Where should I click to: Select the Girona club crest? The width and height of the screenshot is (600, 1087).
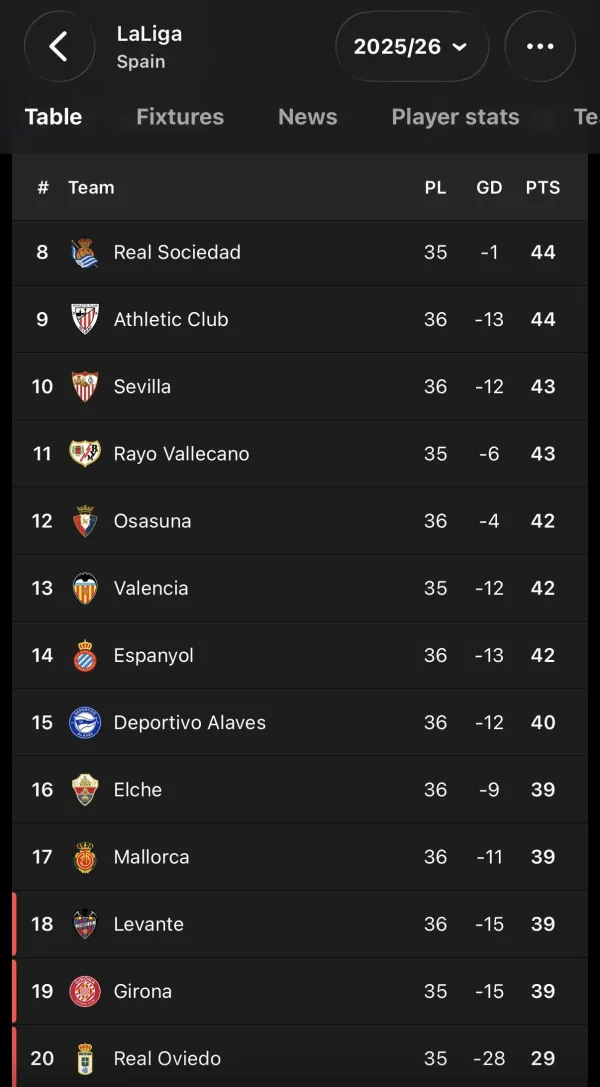coord(85,991)
